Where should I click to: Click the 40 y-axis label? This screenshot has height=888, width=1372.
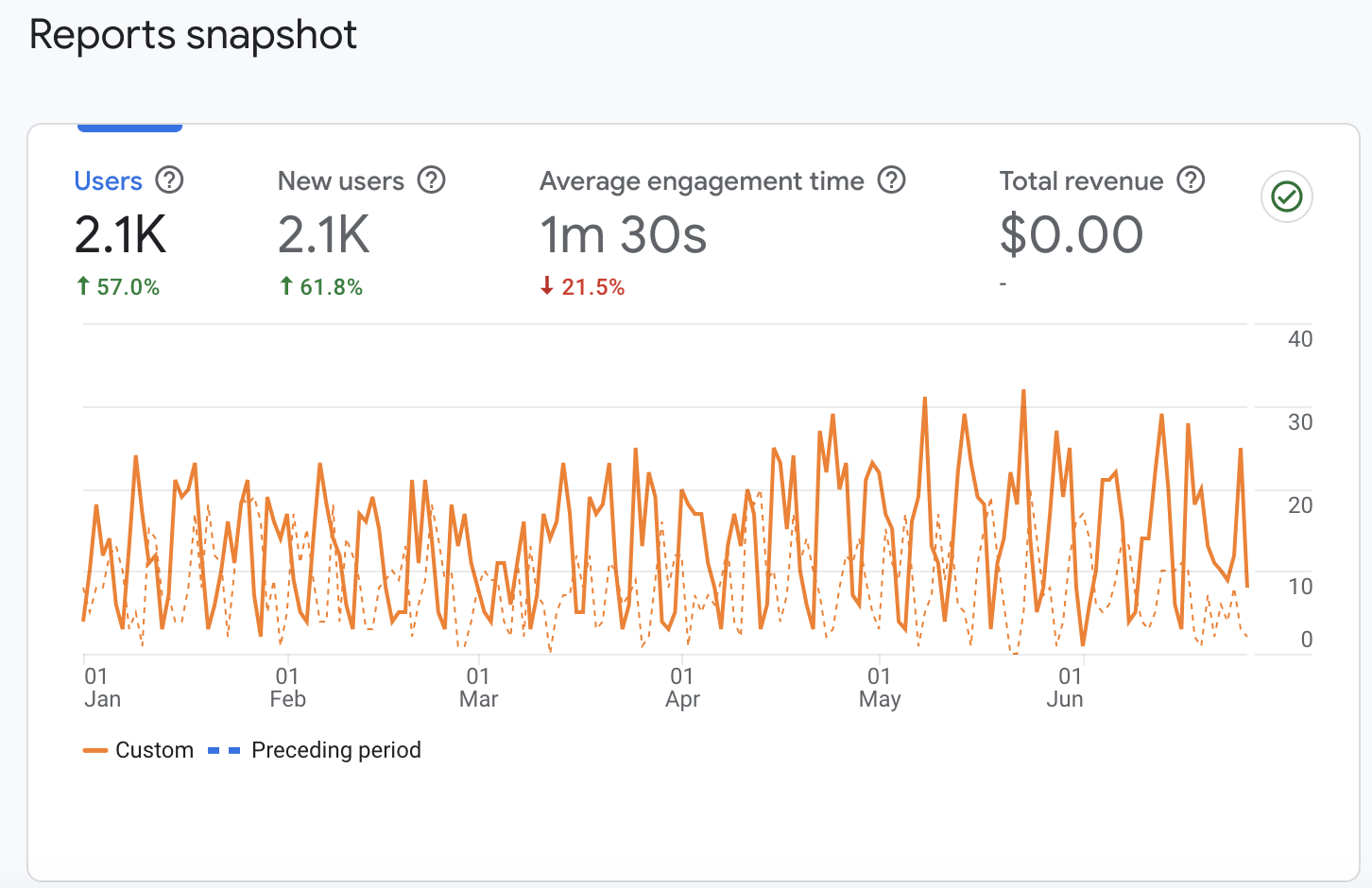1300,339
